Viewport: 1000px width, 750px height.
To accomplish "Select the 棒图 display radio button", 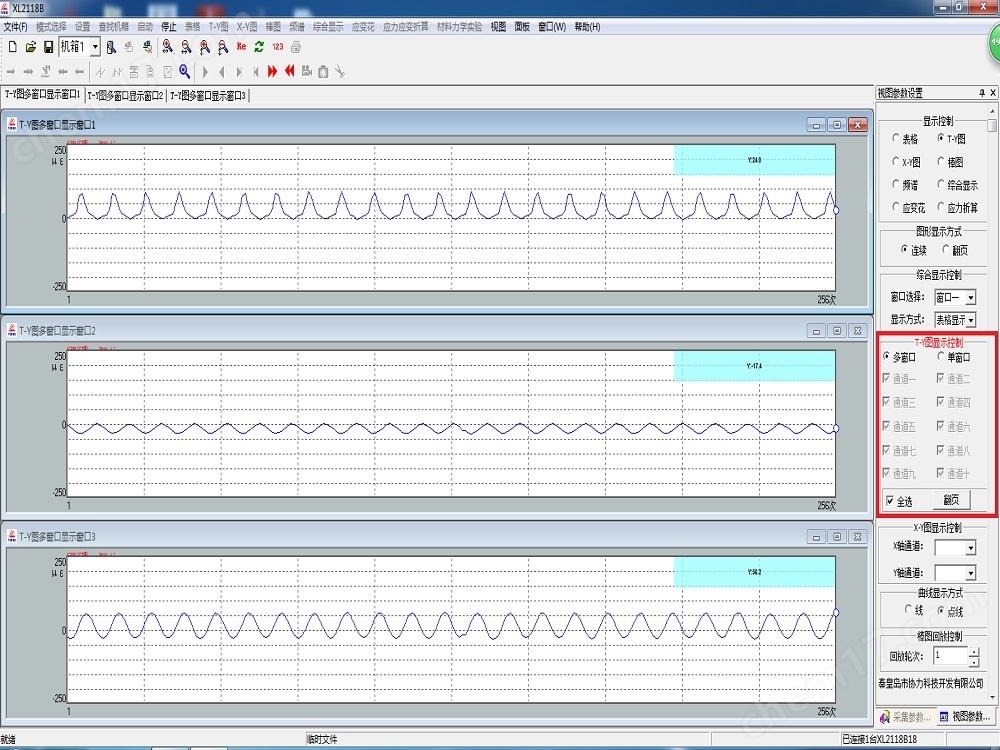I will (x=941, y=162).
